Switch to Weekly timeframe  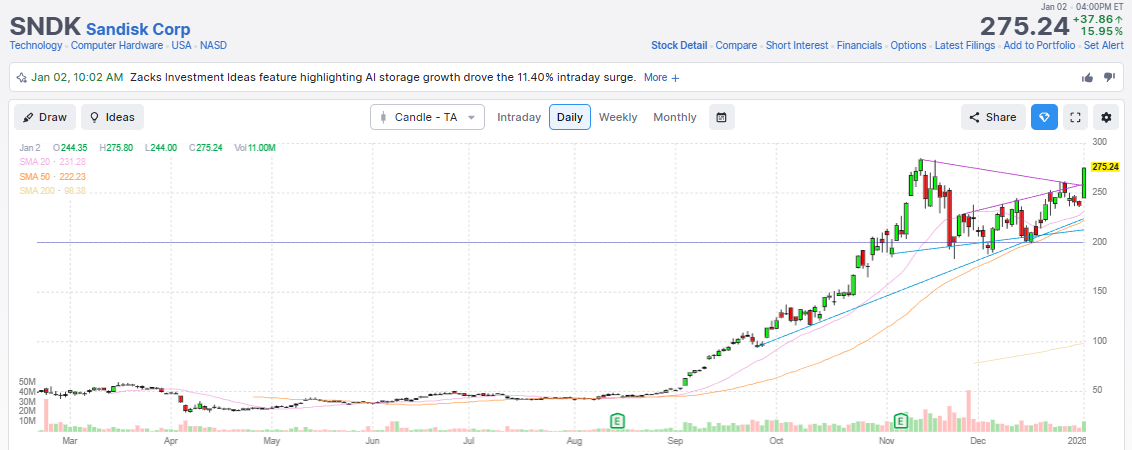pyautogui.click(x=618, y=117)
